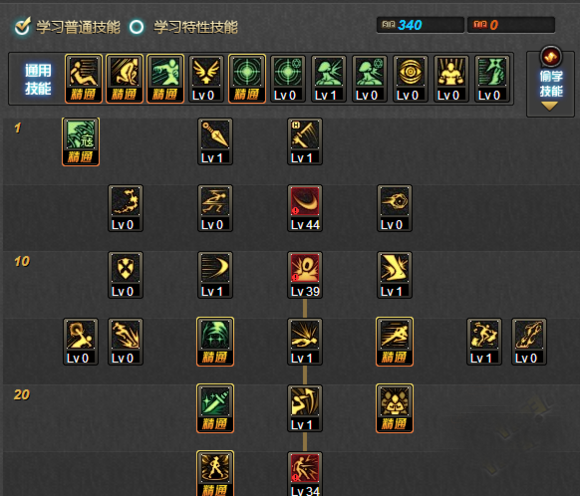Select the winged arrow general skill
The width and height of the screenshot is (580, 496).
pos(206,79)
